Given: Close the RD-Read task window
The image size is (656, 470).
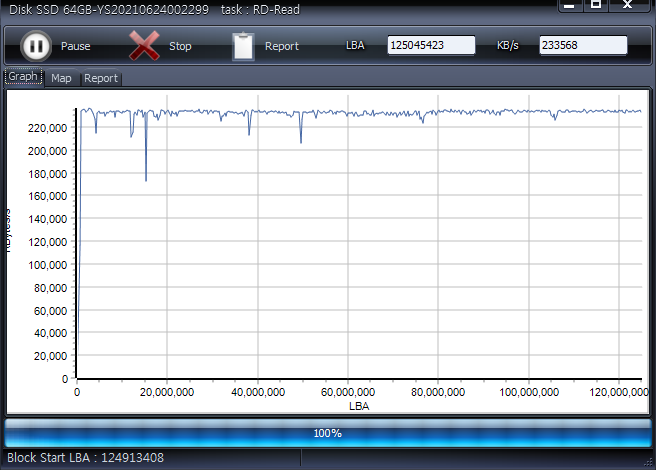Looking at the screenshot, I should [627, 5].
